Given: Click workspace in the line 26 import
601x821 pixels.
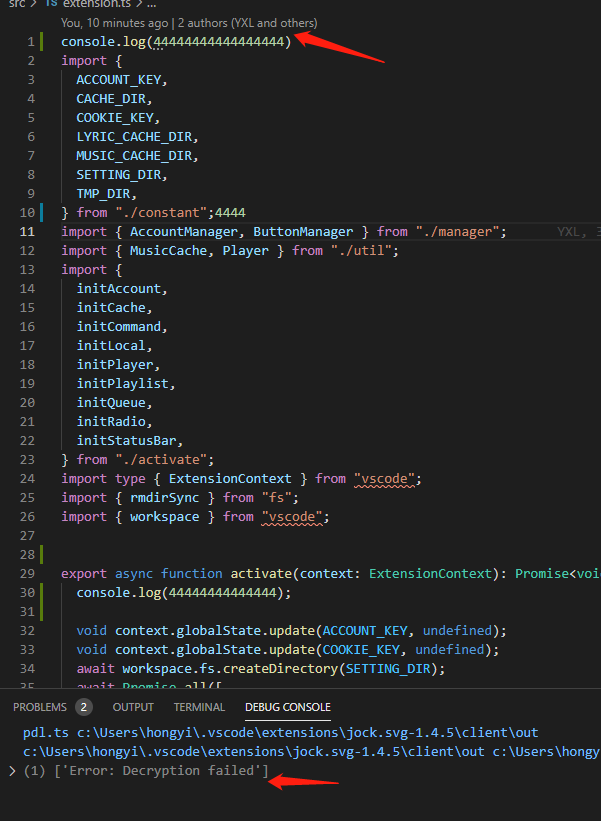Looking at the screenshot, I should pyautogui.click(x=164, y=516).
